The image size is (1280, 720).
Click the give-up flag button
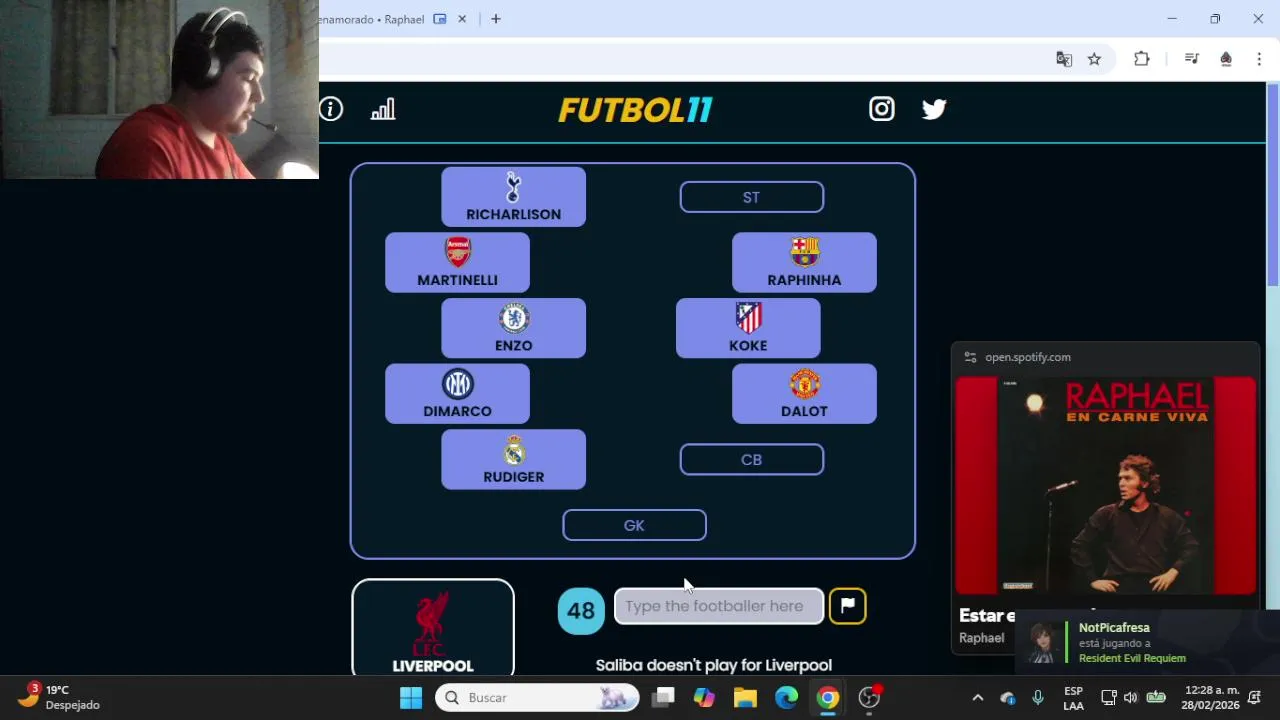click(848, 605)
